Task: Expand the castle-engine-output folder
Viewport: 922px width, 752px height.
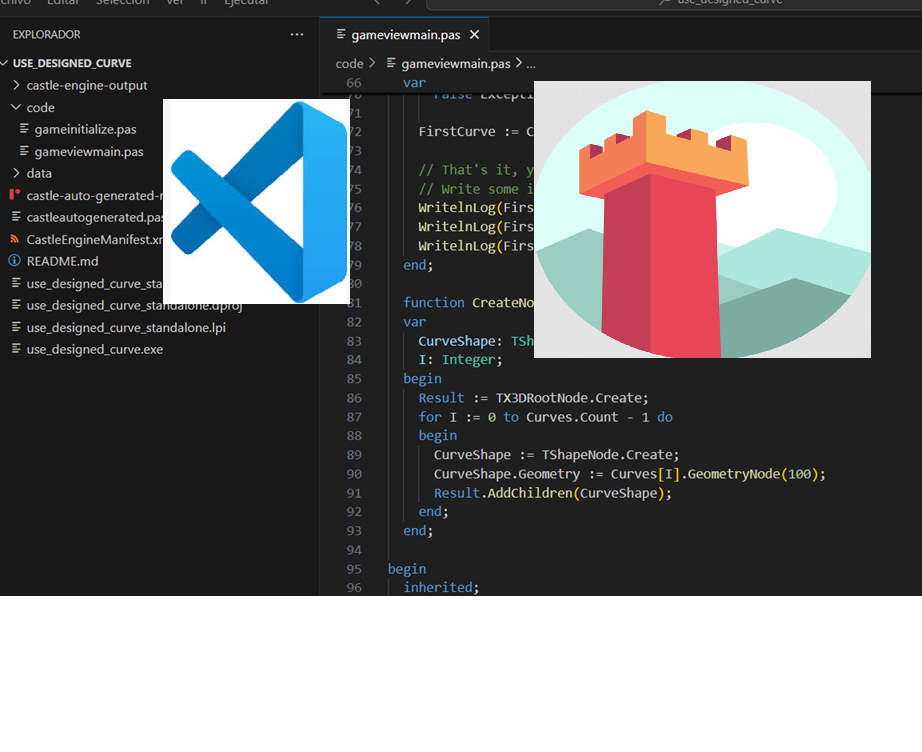Action: point(86,85)
